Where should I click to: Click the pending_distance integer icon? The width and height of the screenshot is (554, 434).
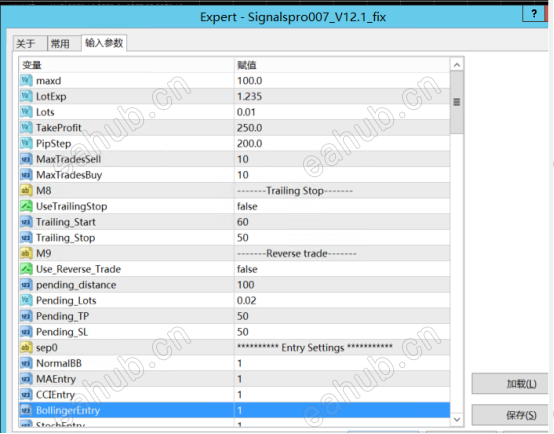point(26,285)
